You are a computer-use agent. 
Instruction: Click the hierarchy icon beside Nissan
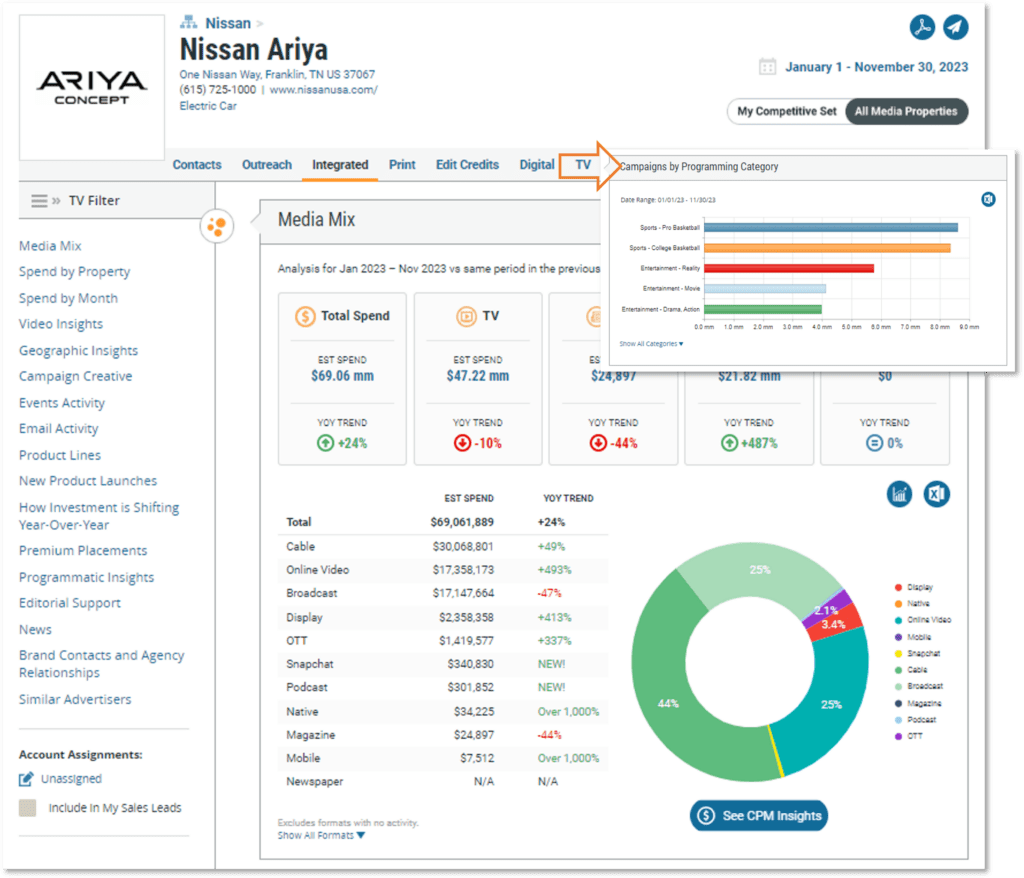point(189,23)
